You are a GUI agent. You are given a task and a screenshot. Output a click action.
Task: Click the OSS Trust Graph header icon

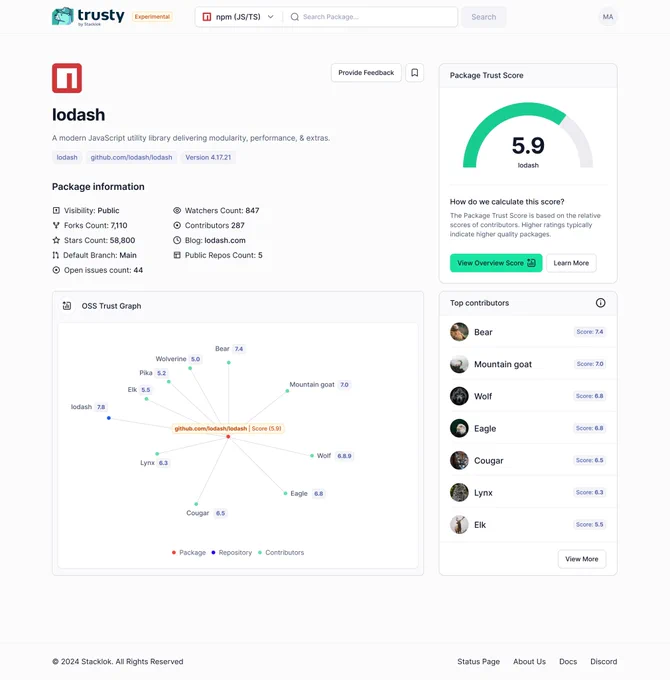(67, 306)
